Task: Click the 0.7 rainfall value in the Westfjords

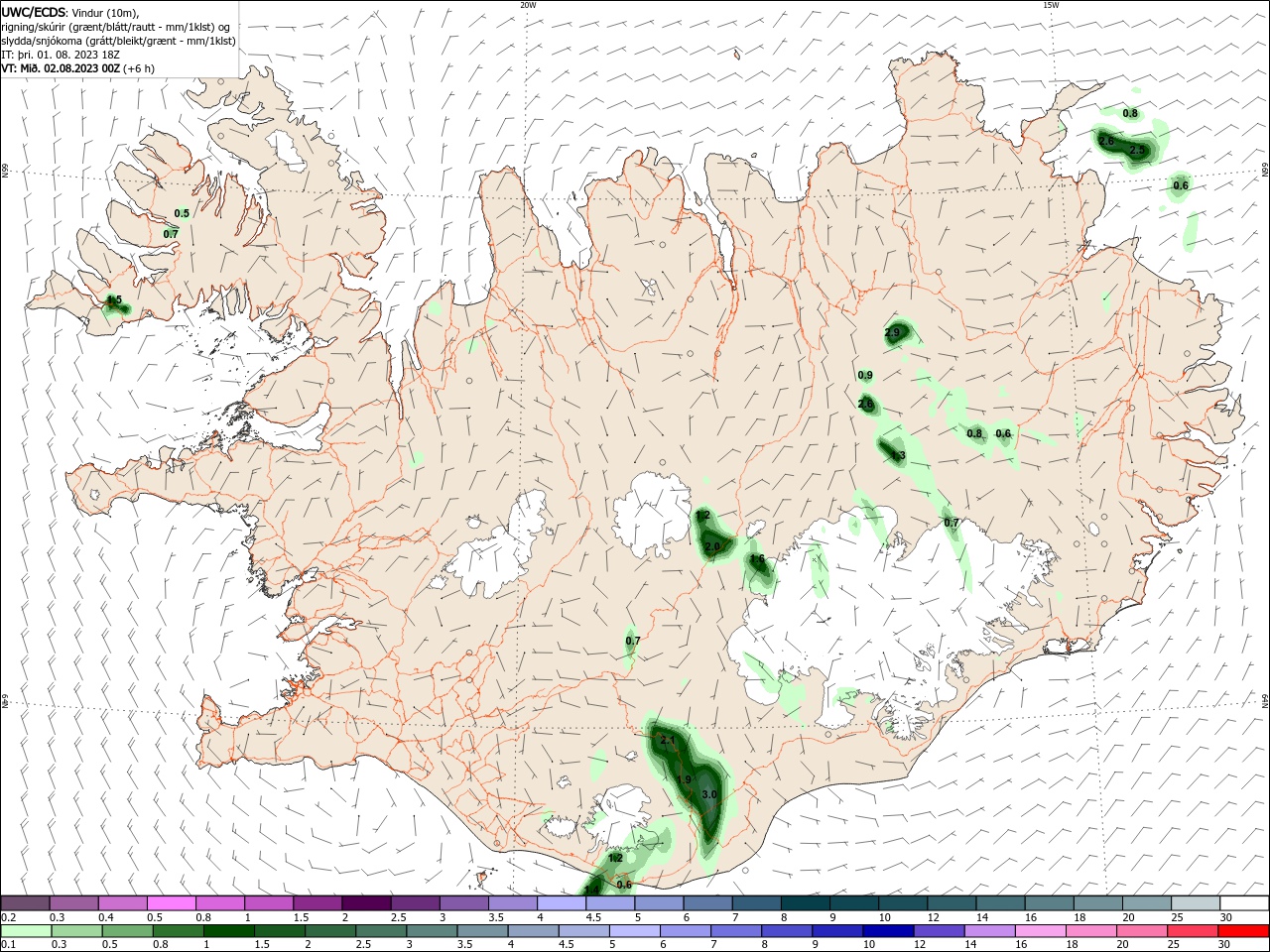Action: point(171,234)
